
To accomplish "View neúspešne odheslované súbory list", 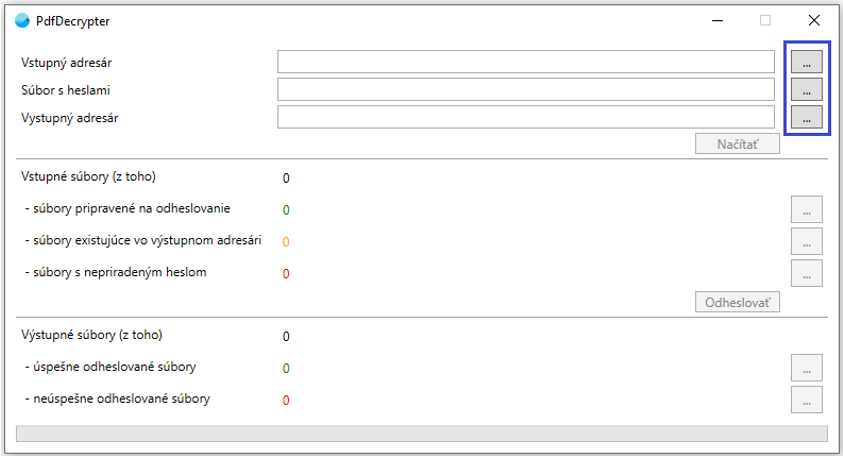I will [x=806, y=400].
